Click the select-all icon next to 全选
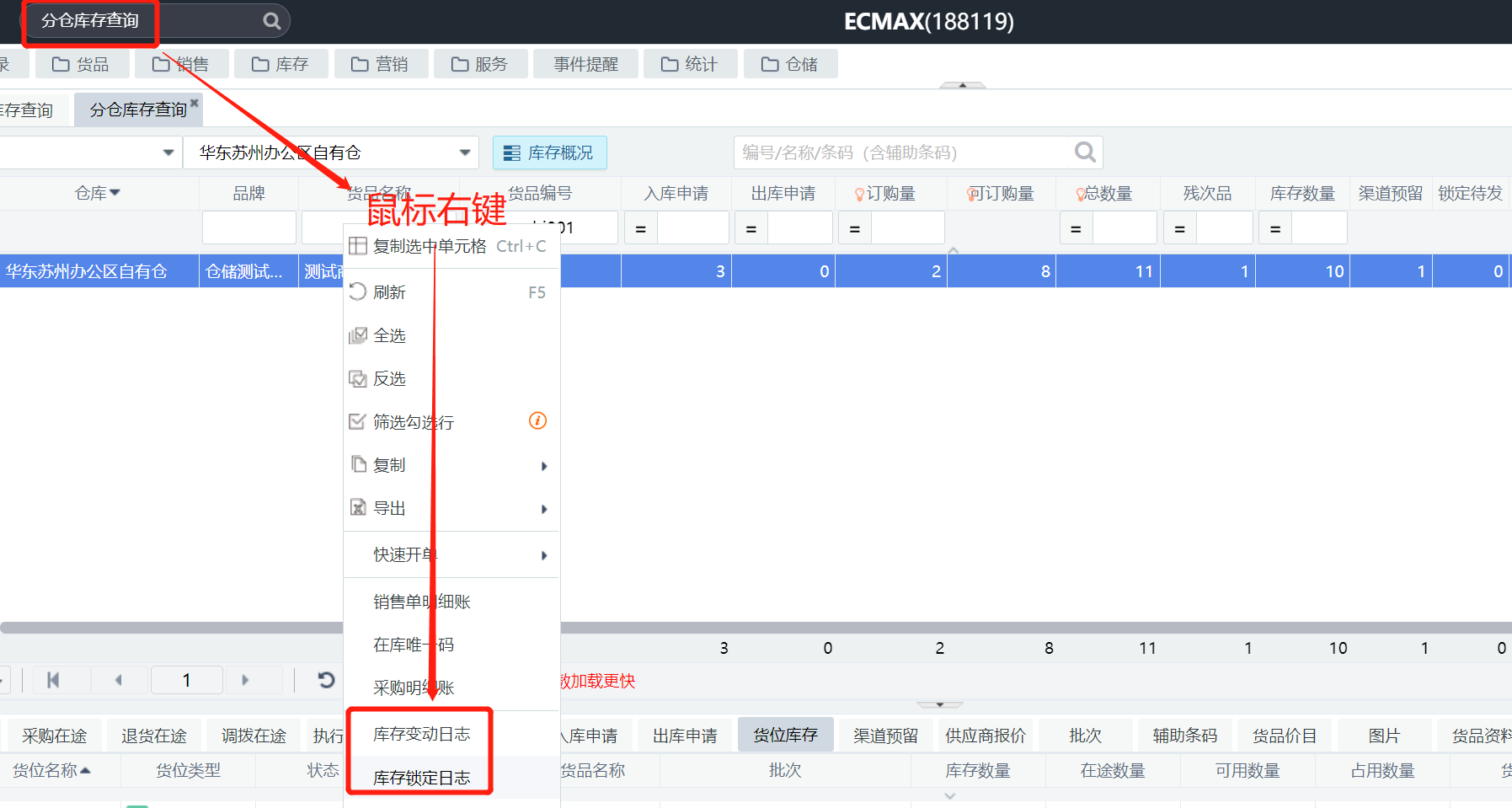 (x=357, y=335)
